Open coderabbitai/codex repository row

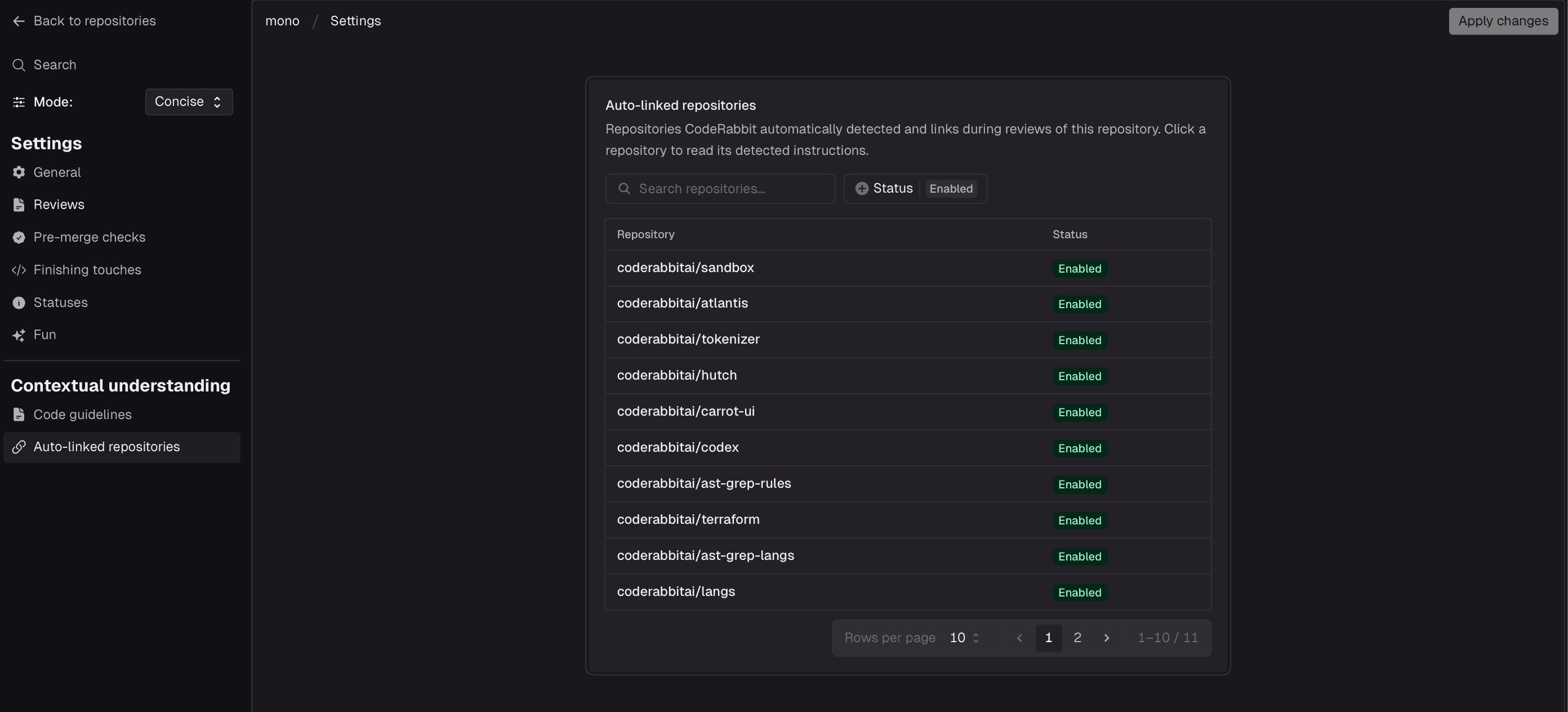pyautogui.click(x=907, y=448)
